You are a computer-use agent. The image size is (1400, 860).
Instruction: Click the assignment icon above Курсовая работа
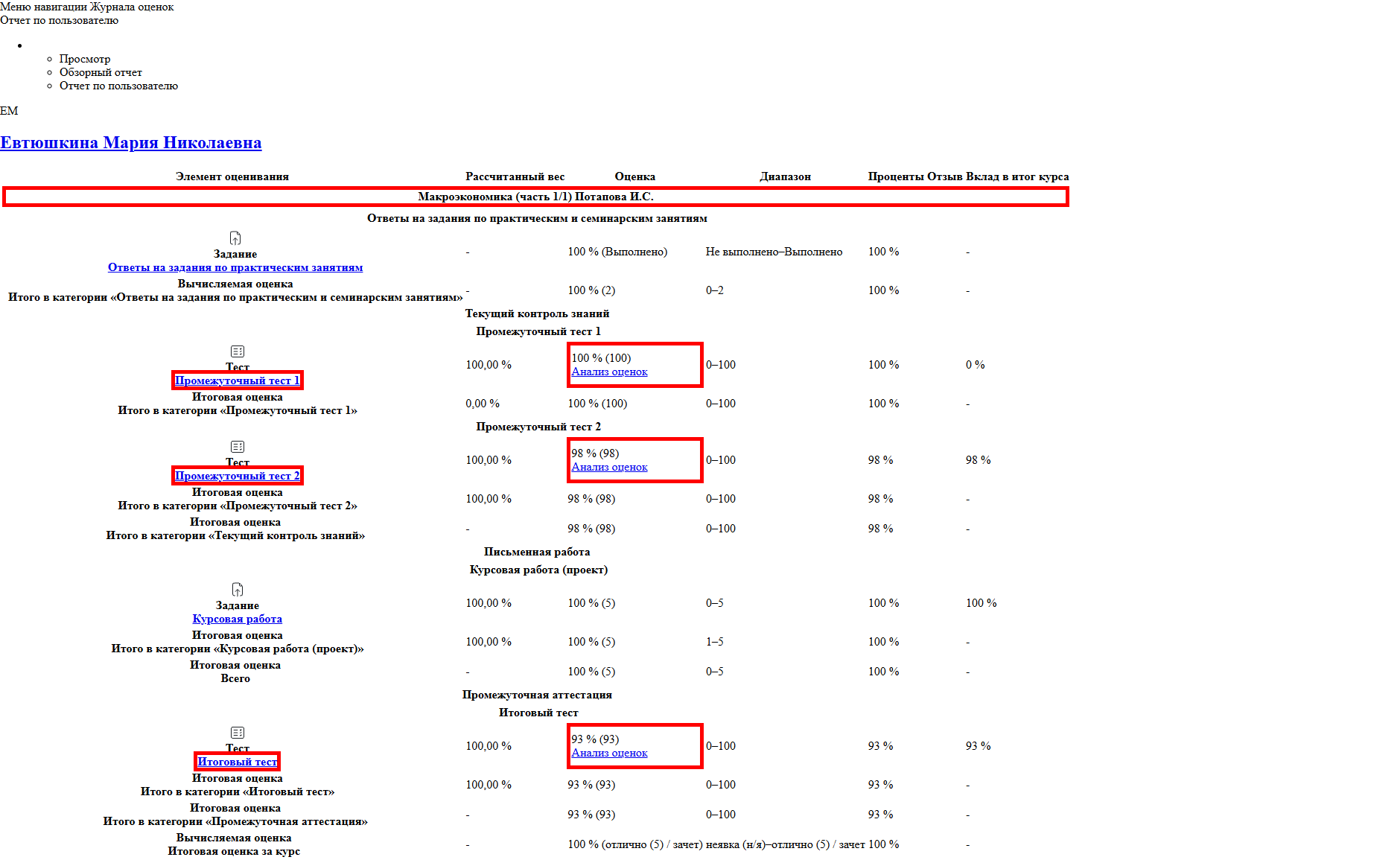pos(238,590)
